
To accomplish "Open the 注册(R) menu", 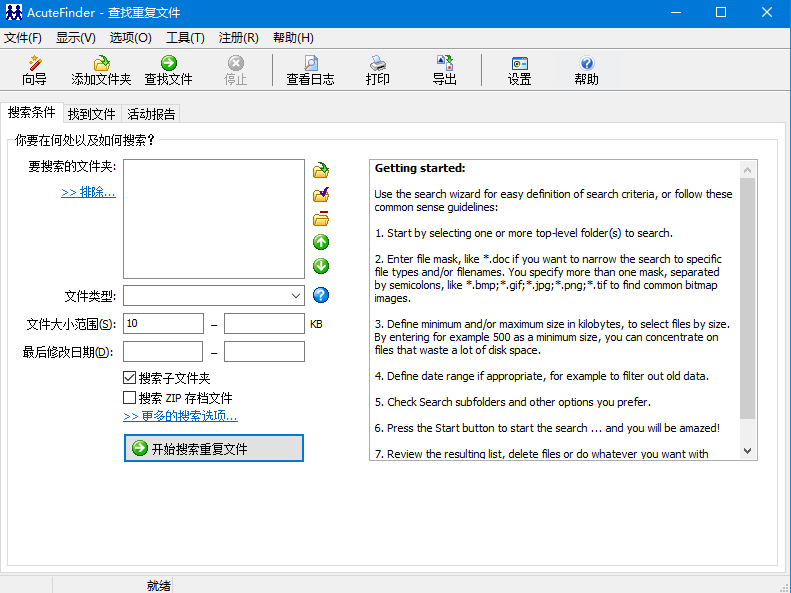I will point(239,38).
